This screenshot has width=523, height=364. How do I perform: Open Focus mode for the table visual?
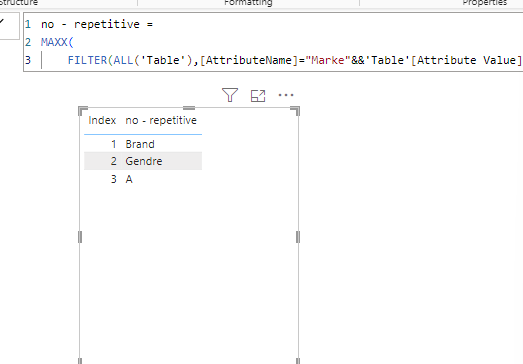(x=258, y=96)
